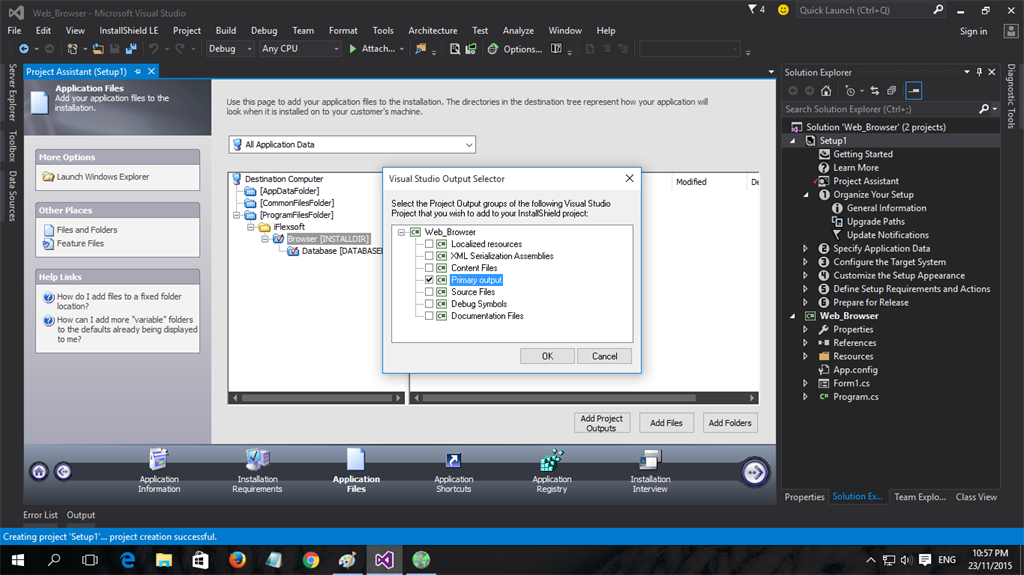Click the Add Project Outputs button
Image resolution: width=1024 pixels, height=575 pixels.
point(601,423)
